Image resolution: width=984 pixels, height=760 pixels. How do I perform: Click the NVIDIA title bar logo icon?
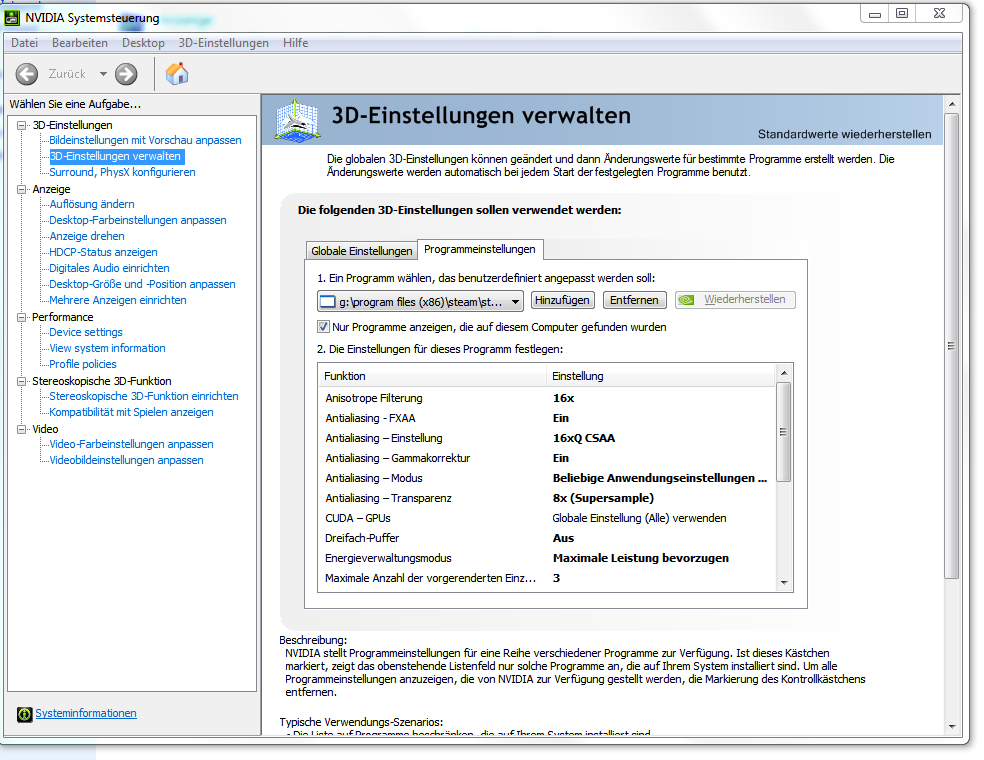coord(12,18)
